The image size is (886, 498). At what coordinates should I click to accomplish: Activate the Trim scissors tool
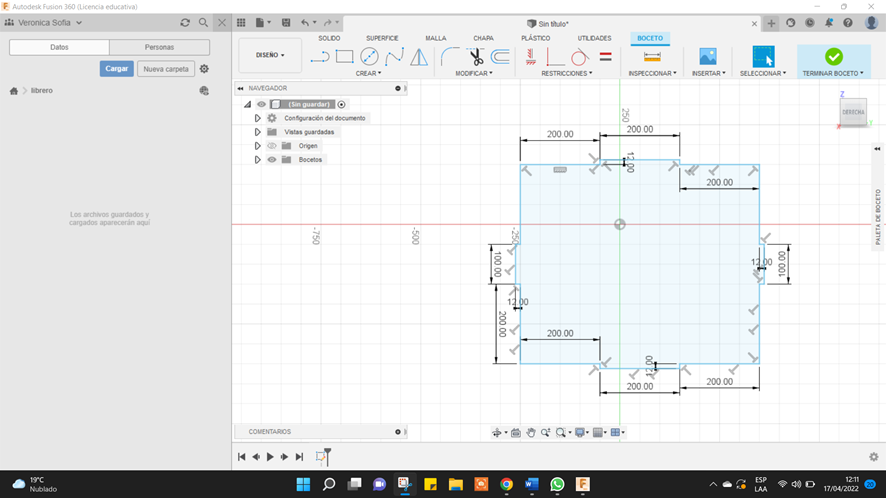(476, 57)
